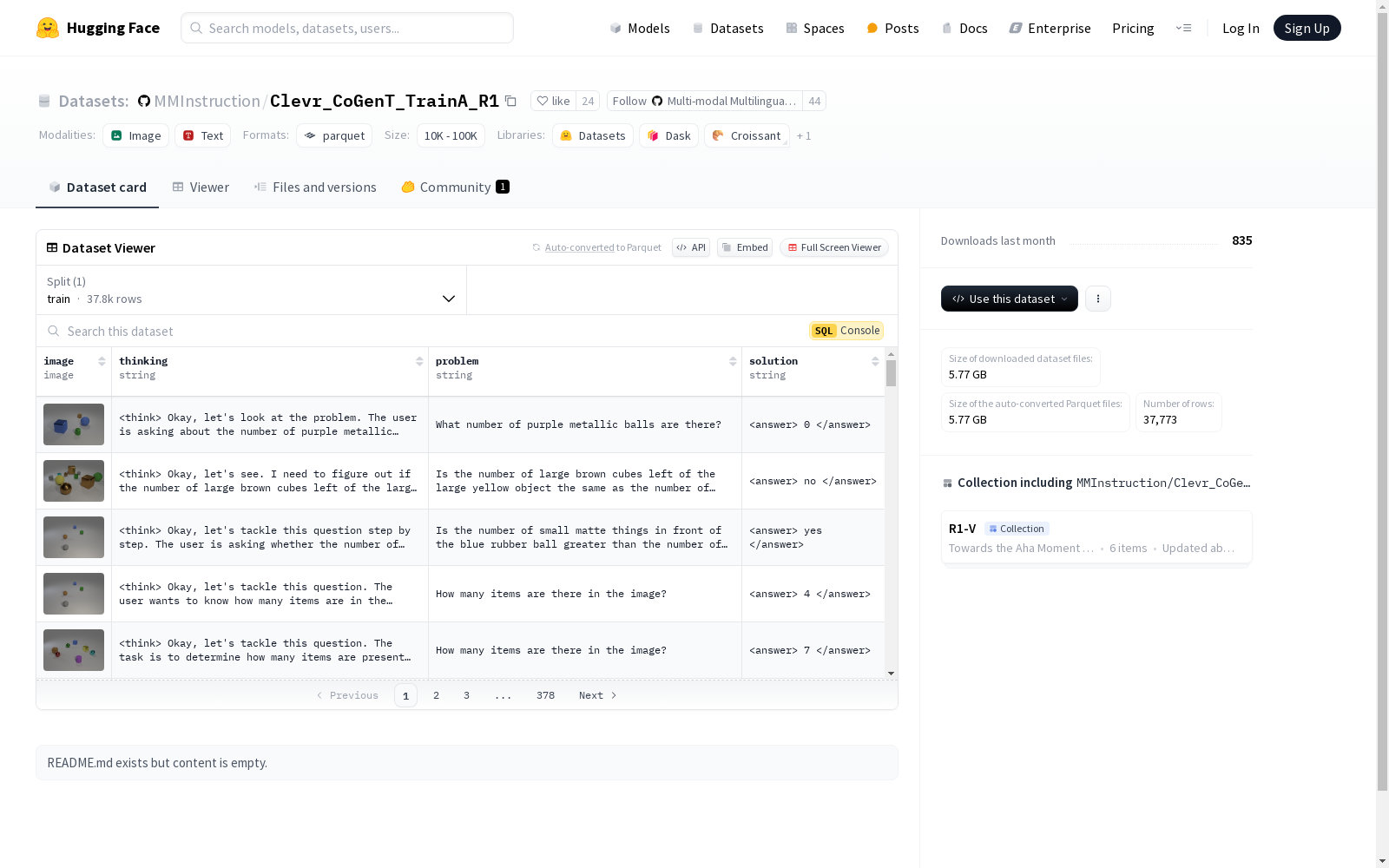Select the Image modality tag
The height and width of the screenshot is (868, 1389).
coord(136,135)
